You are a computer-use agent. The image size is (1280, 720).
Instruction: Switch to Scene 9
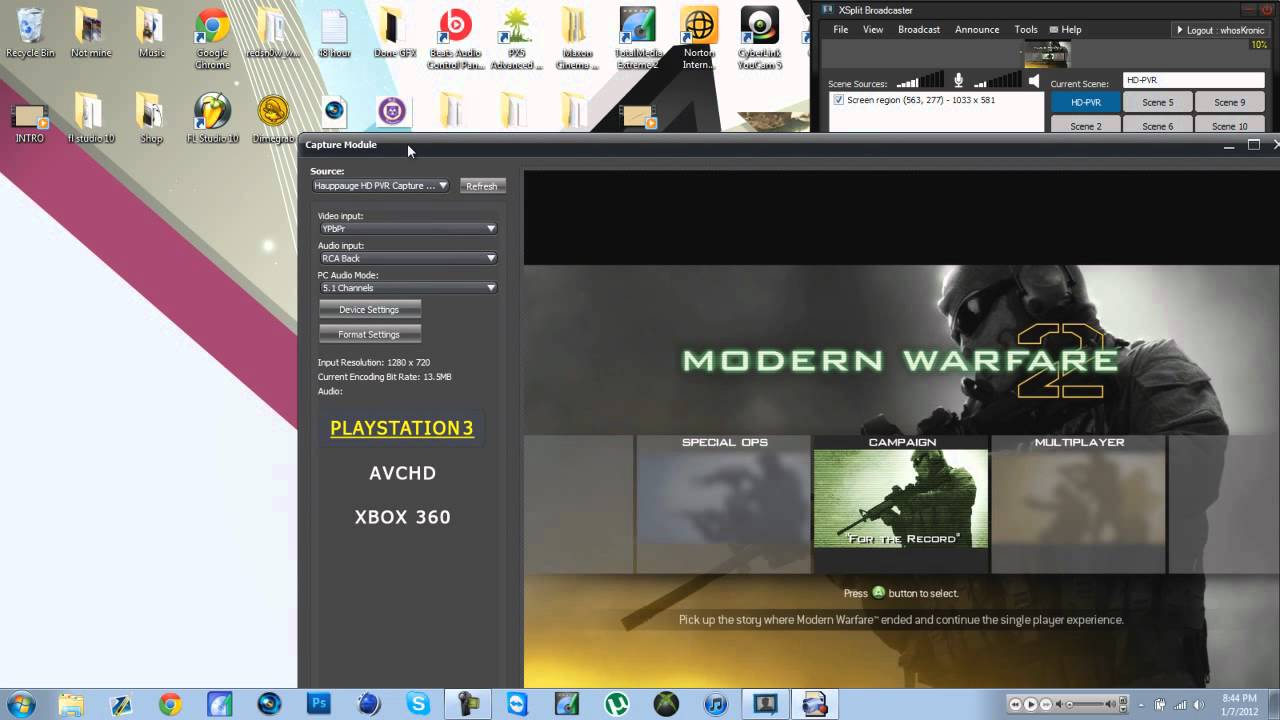click(1230, 102)
